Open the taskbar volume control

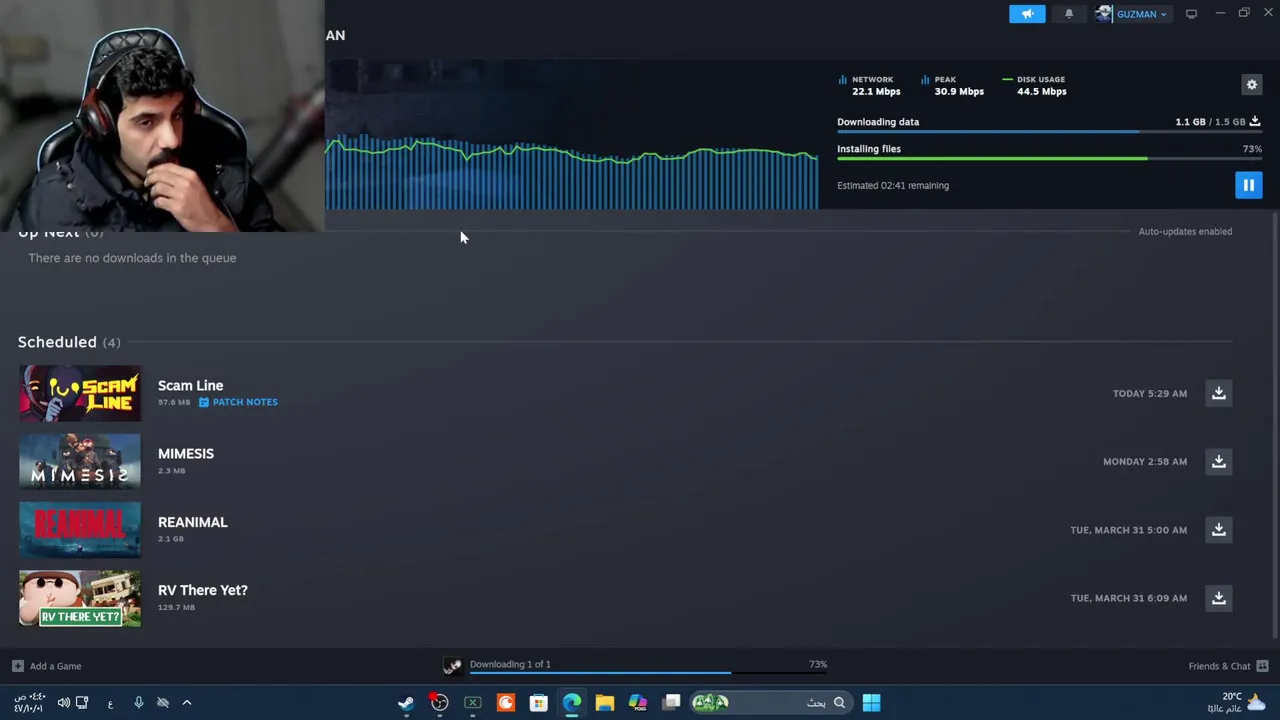click(x=64, y=702)
